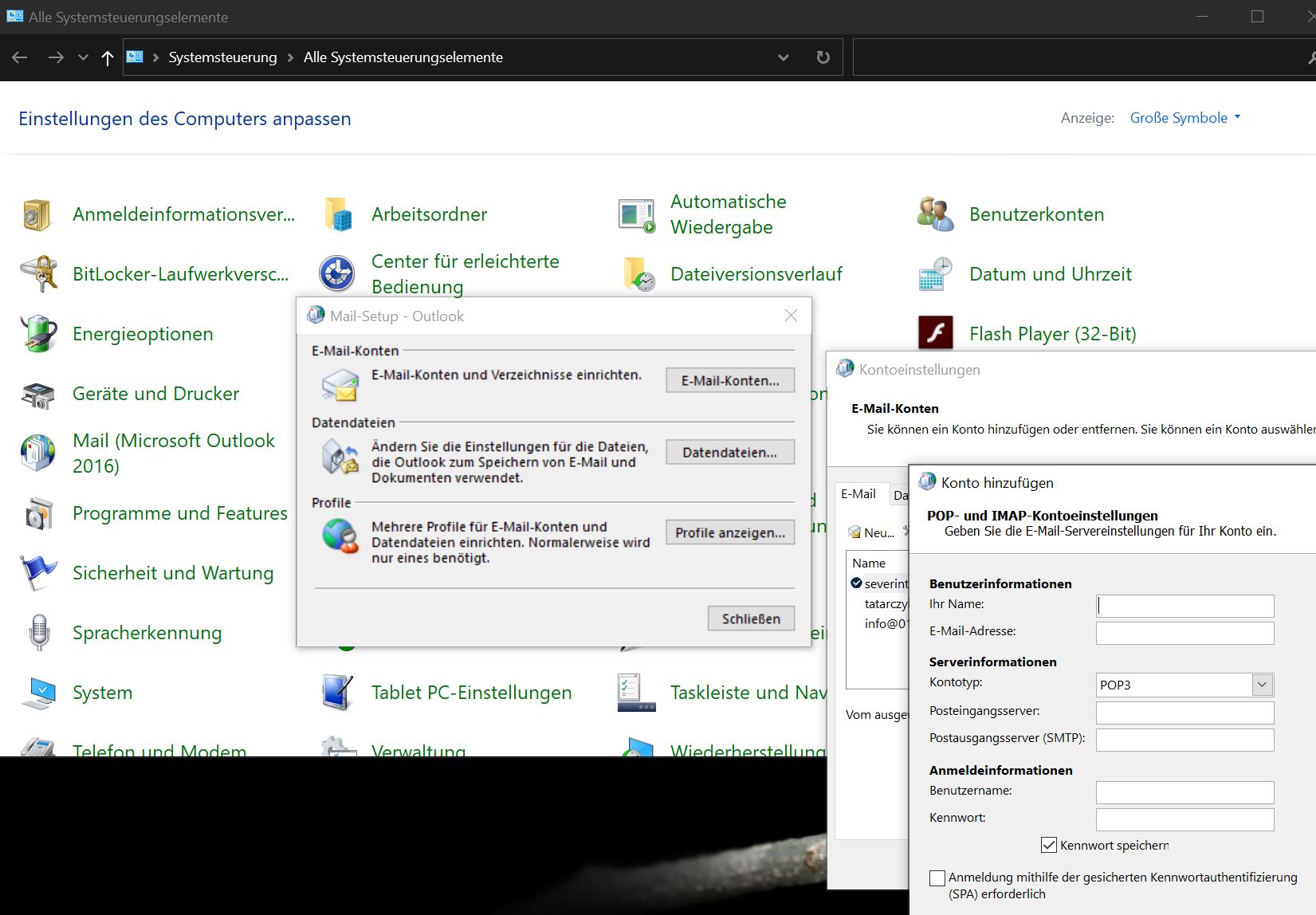Click the Spracherkennung microphone icon
This screenshot has width=1316, height=915.
point(39,633)
